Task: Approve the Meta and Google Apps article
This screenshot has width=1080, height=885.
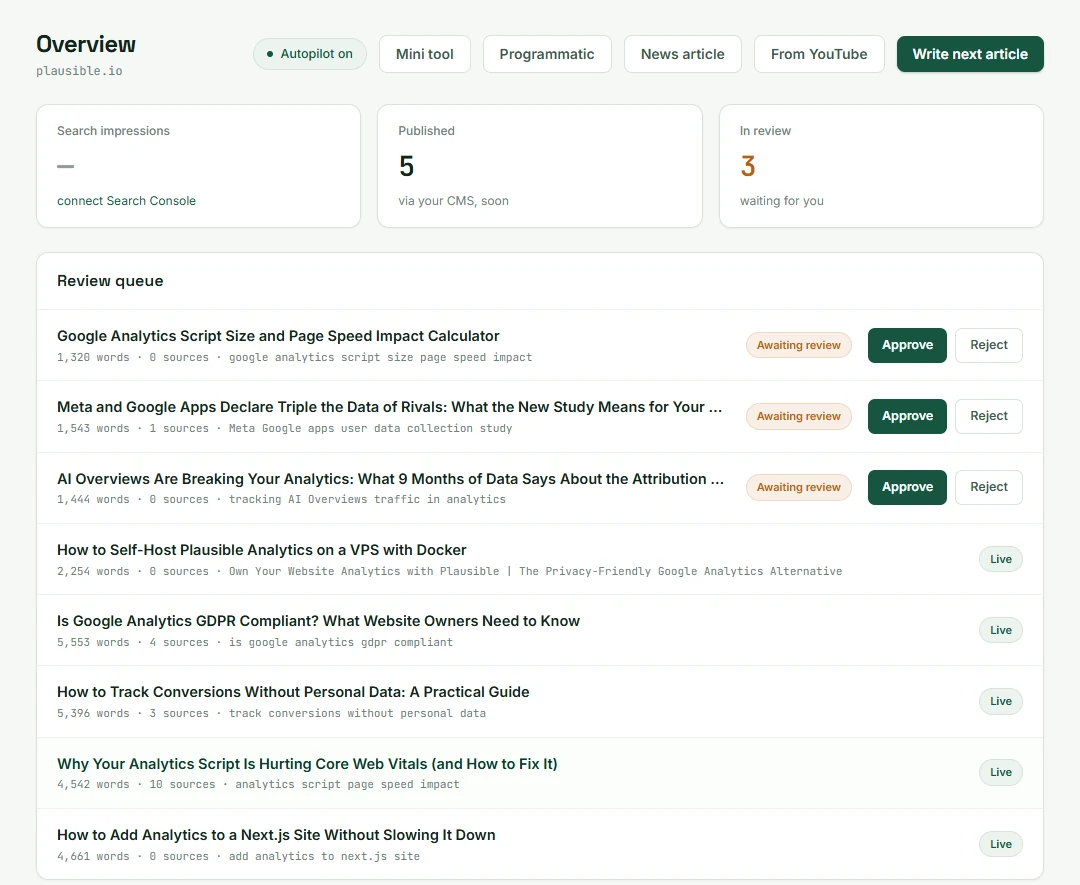Action: point(907,416)
